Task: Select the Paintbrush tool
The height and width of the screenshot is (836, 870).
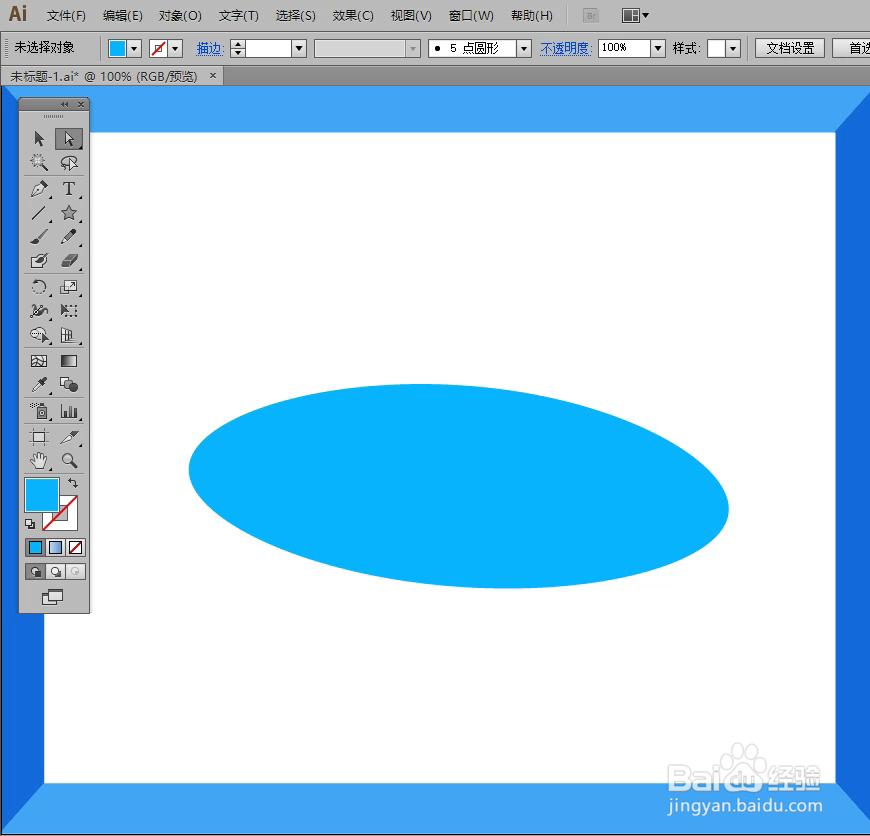Action: pyautogui.click(x=39, y=237)
